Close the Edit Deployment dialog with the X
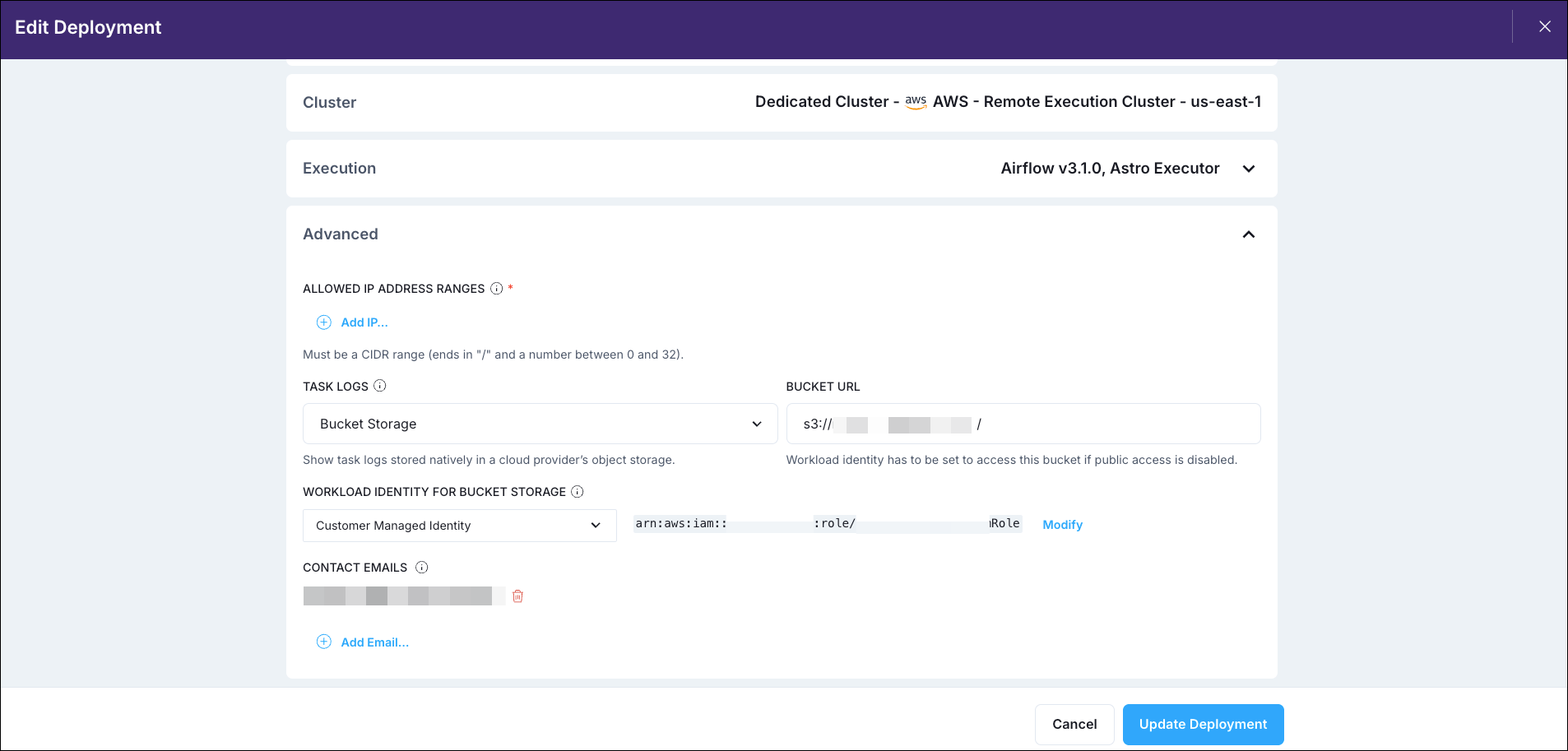The image size is (1568, 751). pos(1545,25)
